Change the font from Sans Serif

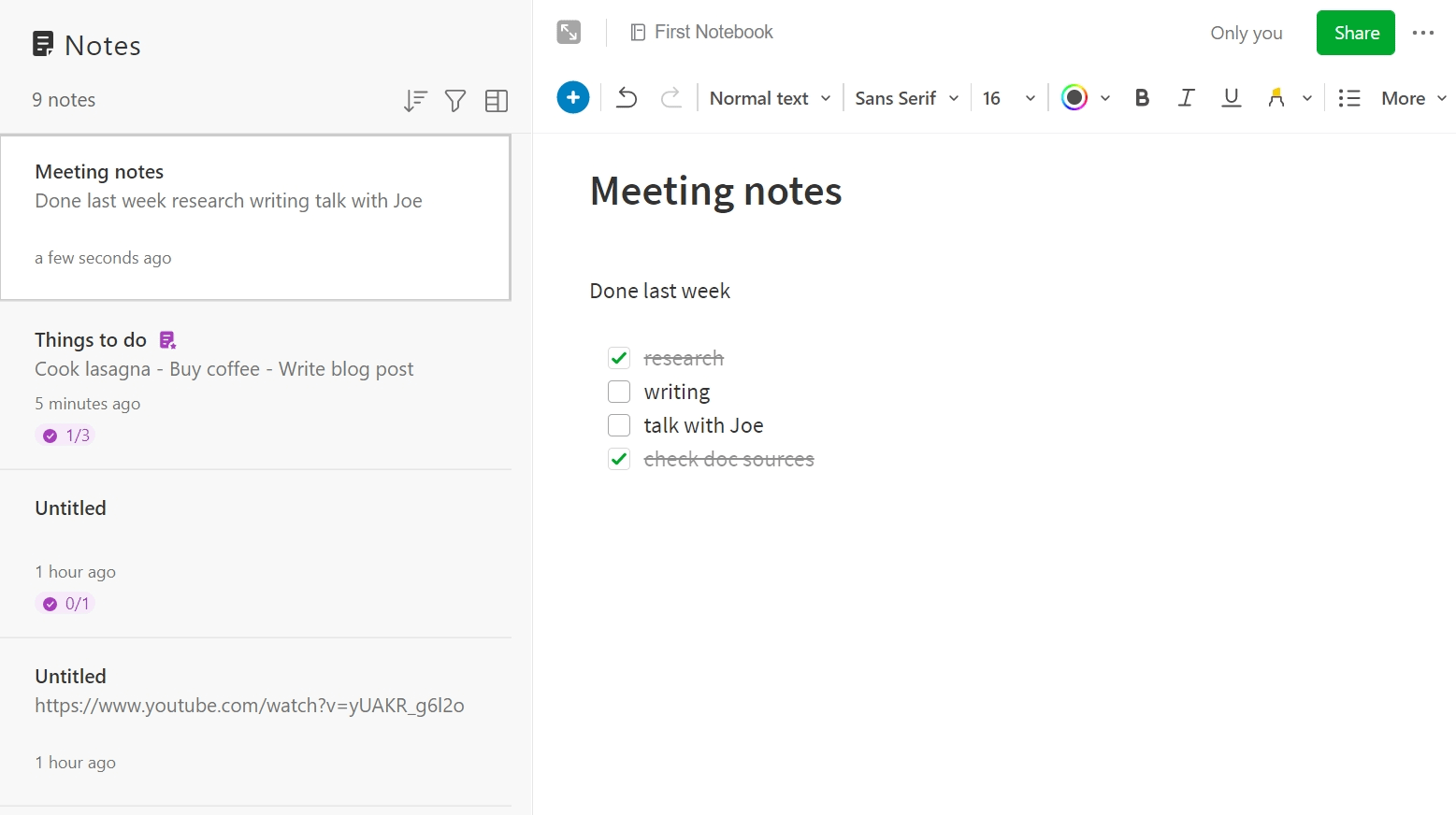point(904,97)
